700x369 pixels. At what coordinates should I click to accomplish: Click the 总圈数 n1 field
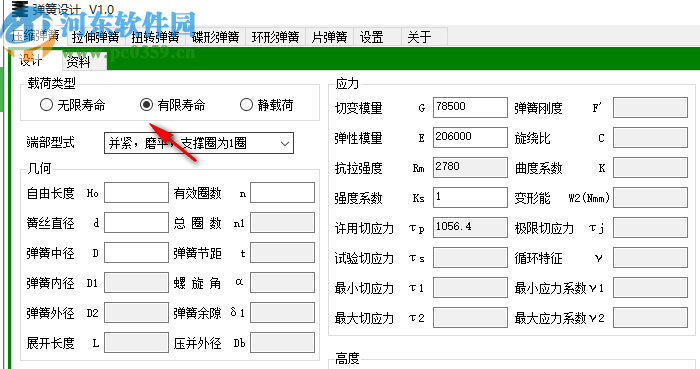pyautogui.click(x=282, y=223)
